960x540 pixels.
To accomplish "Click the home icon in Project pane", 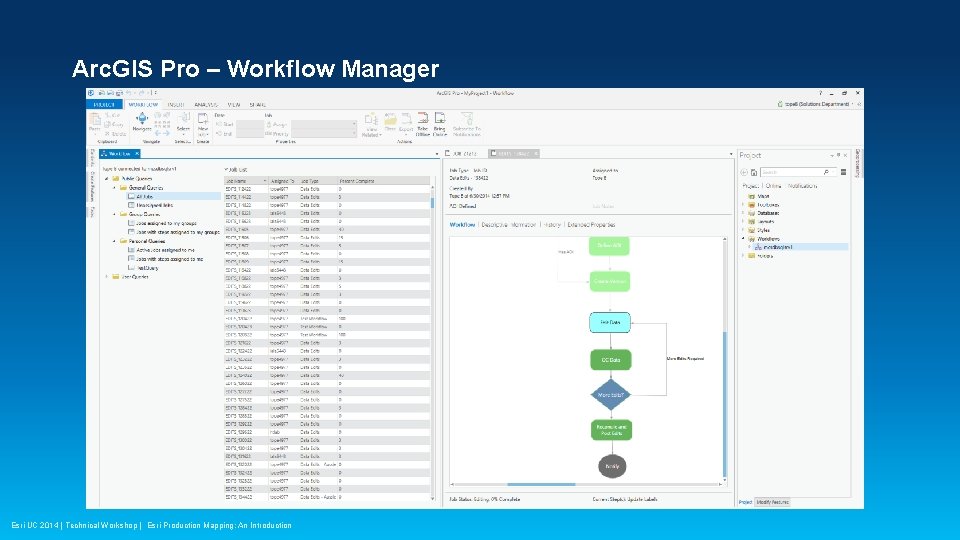I will (x=754, y=173).
